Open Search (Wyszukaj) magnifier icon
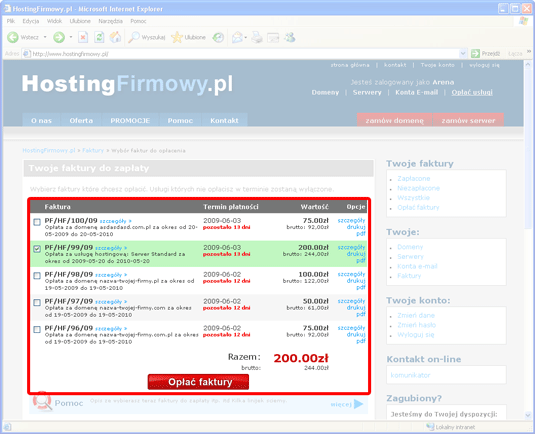Screen dimensions: 535x434 (133, 37)
